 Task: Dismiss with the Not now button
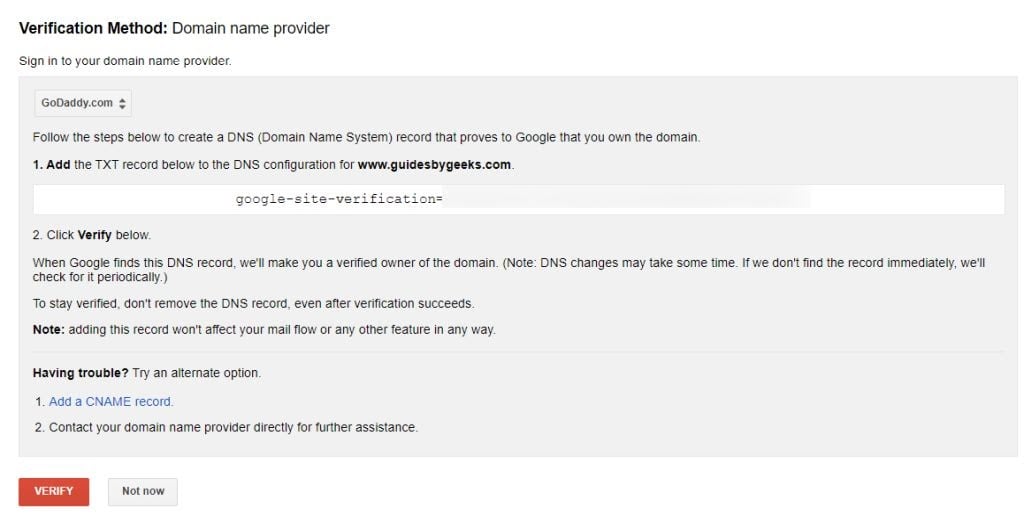click(142, 492)
